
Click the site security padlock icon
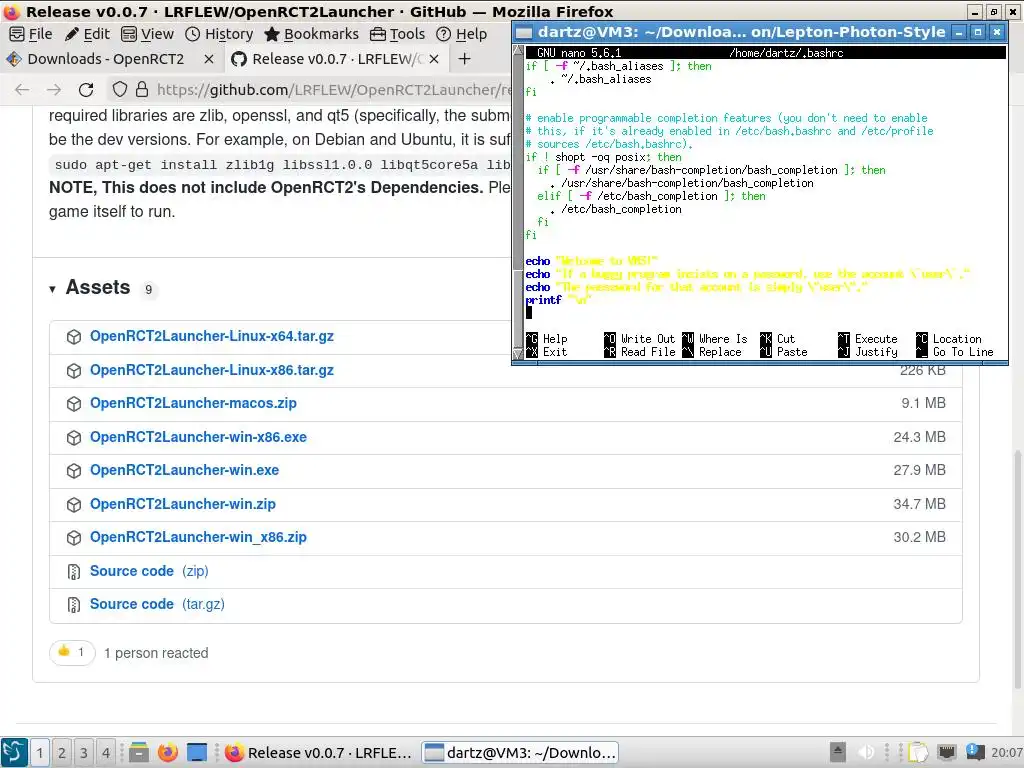[x=142, y=89]
